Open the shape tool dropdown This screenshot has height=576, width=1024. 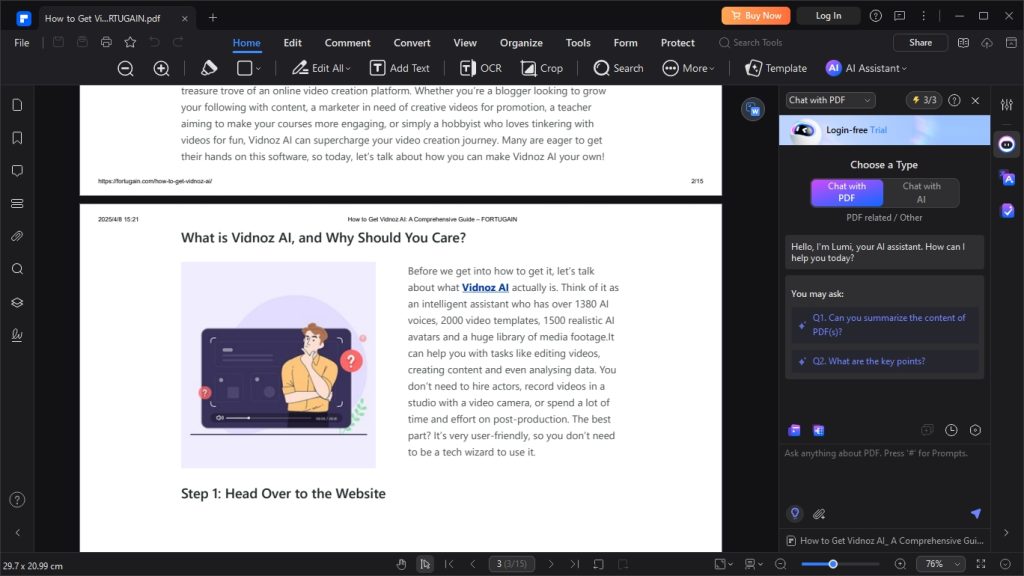click(249, 68)
